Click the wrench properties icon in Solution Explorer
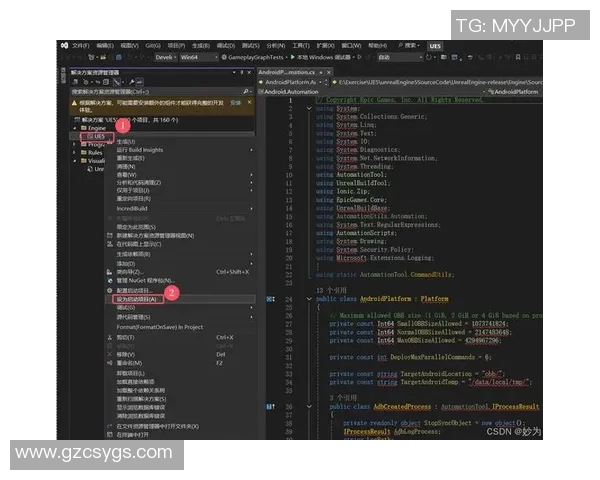Image resolution: width=600 pixels, height=480 pixels. [x=132, y=82]
